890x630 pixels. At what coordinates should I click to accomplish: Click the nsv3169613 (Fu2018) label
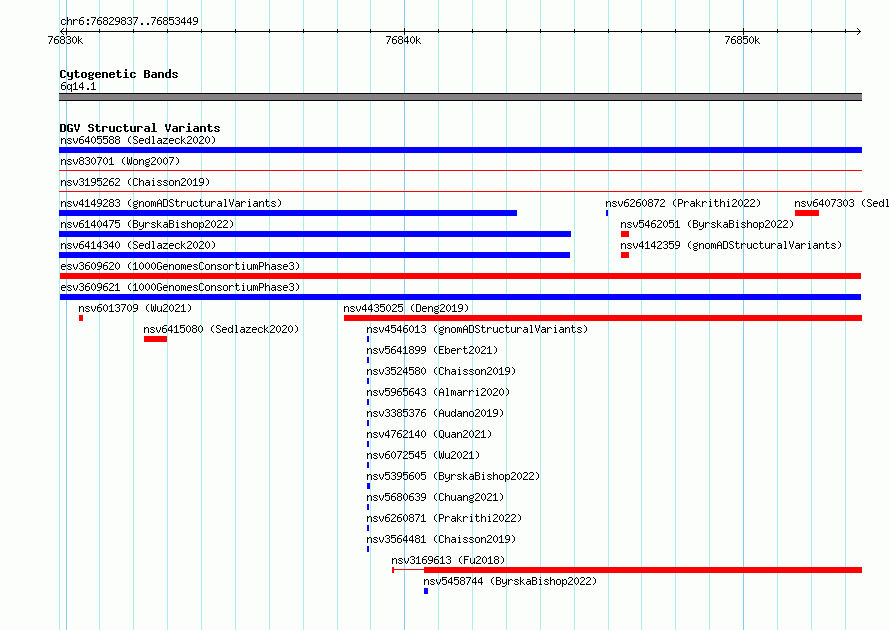tap(448, 560)
